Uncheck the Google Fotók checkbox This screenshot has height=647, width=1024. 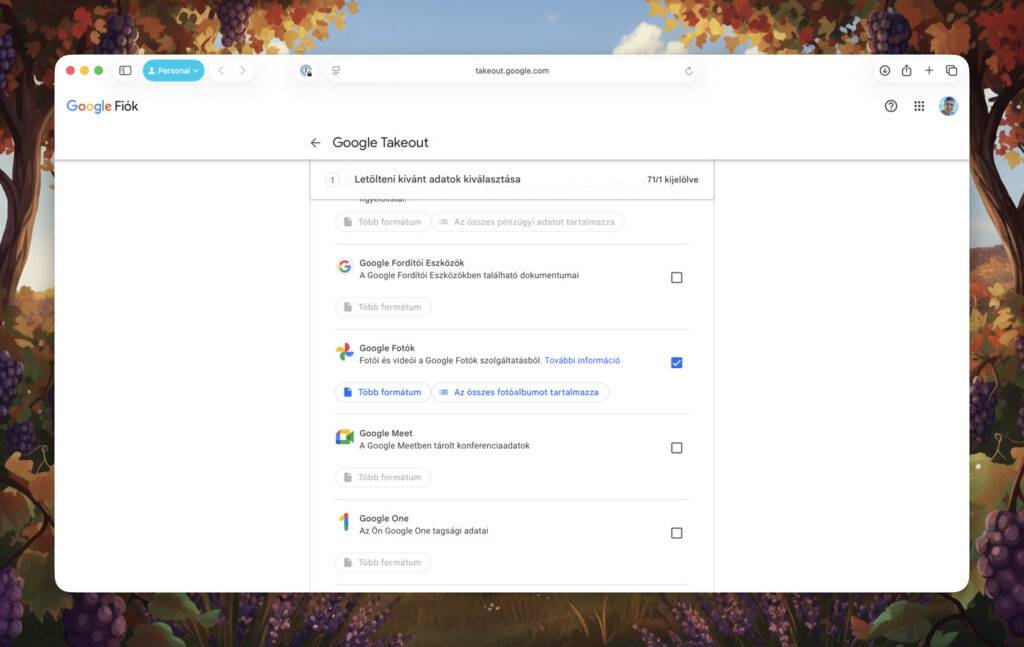(677, 362)
